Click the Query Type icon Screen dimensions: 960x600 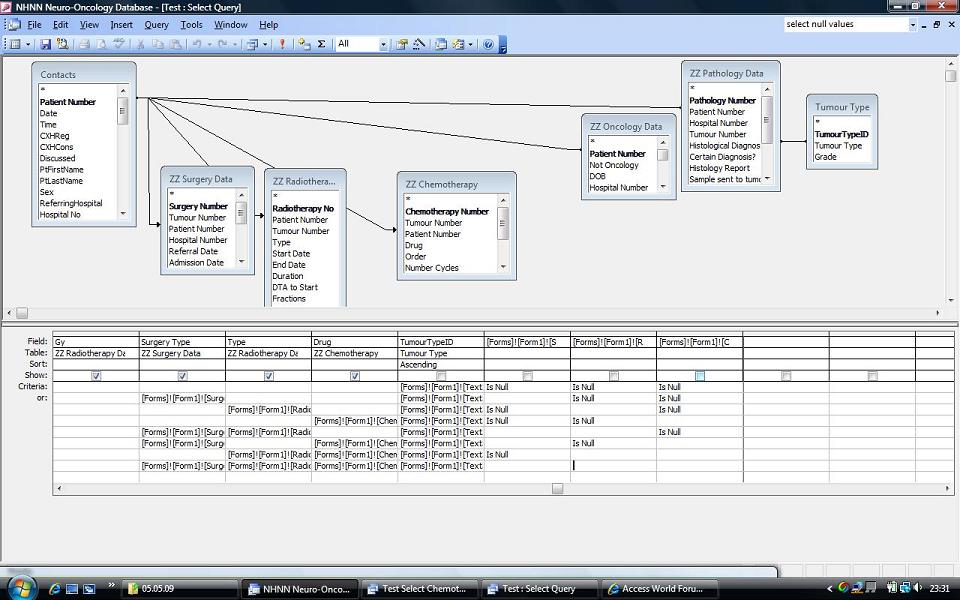pyautogui.click(x=252, y=44)
